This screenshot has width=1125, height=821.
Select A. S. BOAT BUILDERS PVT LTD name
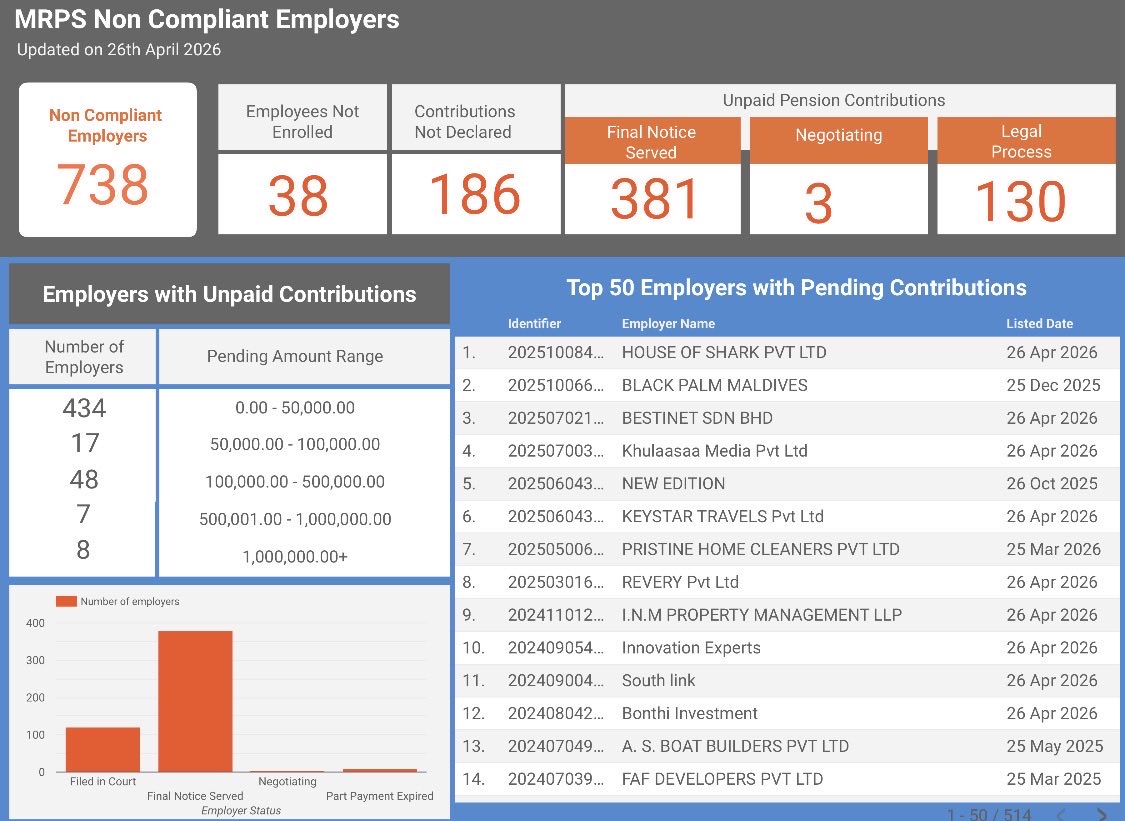pos(735,746)
